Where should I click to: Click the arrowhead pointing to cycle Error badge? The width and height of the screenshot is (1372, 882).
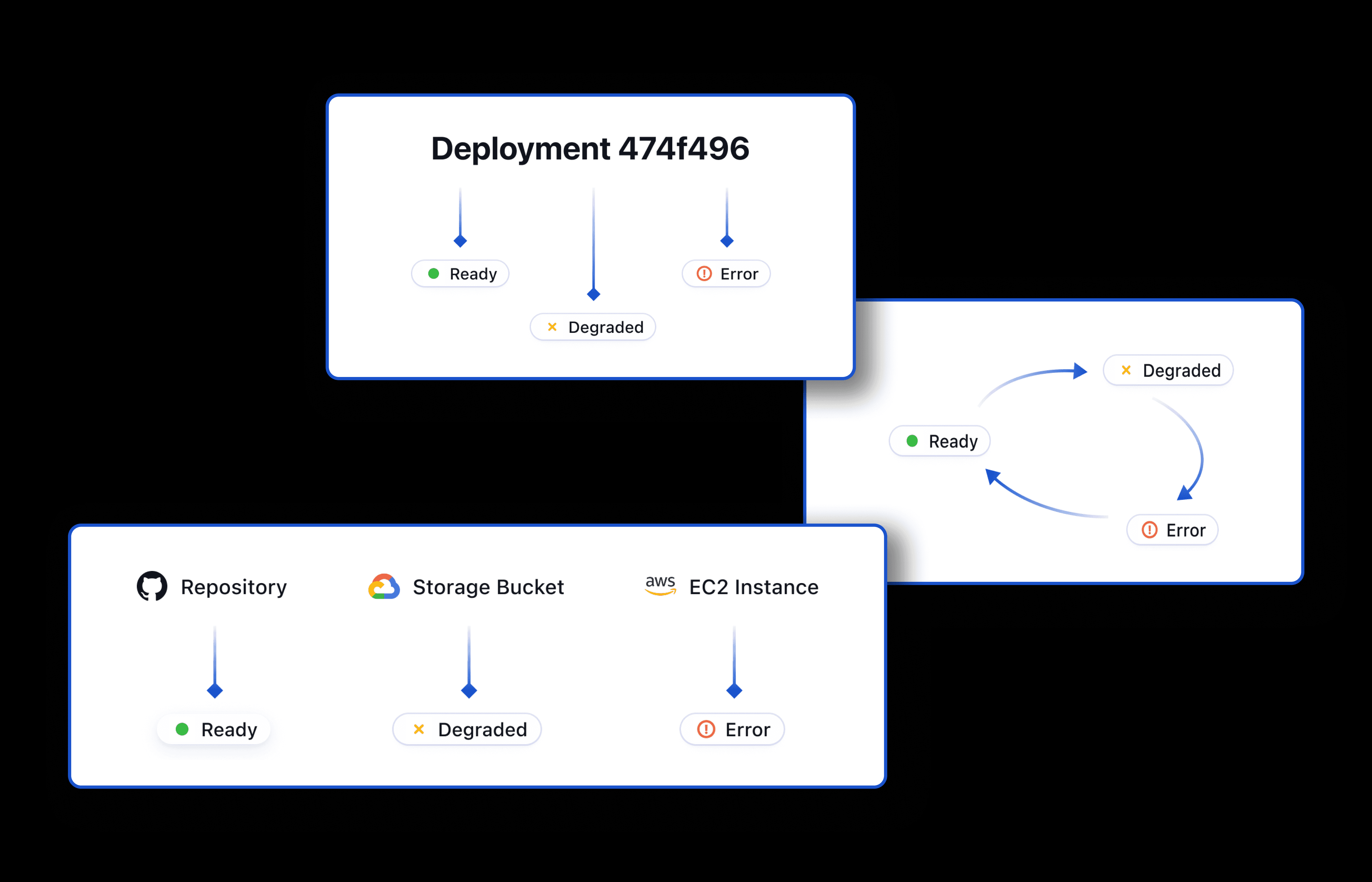[1185, 493]
